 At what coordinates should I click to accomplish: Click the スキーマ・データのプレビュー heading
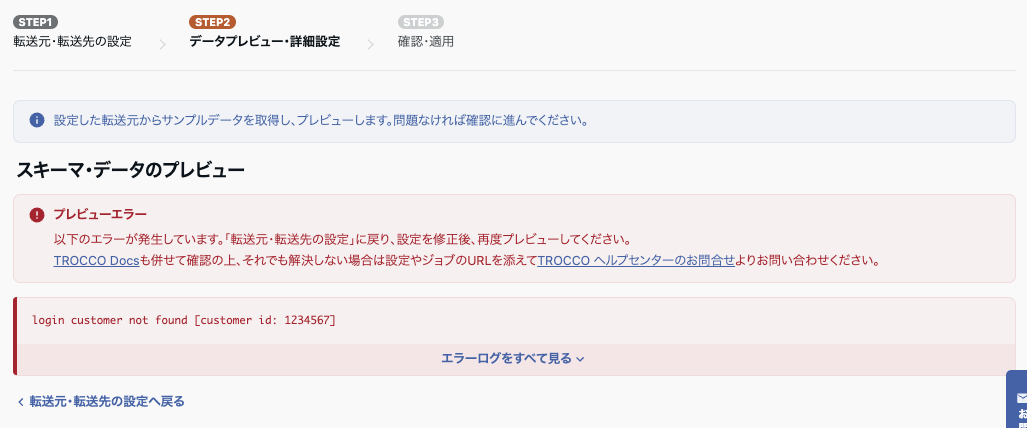tap(130, 170)
